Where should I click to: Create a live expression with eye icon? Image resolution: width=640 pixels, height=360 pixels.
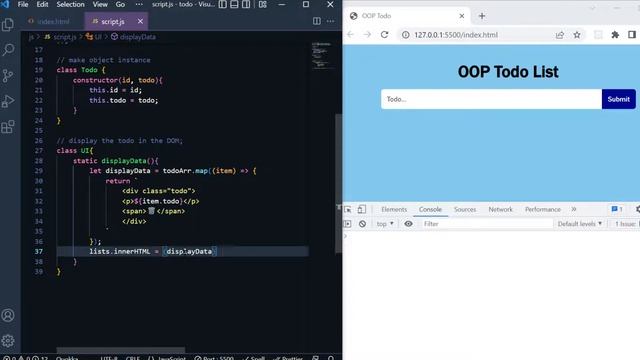point(408,224)
